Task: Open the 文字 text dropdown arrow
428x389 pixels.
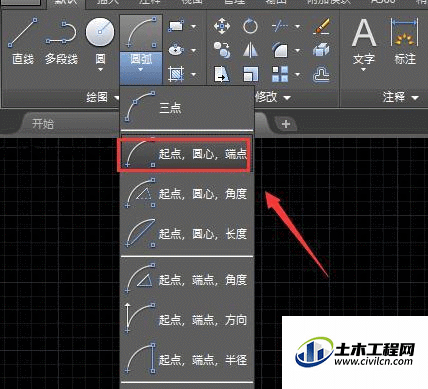Action: click(364, 69)
